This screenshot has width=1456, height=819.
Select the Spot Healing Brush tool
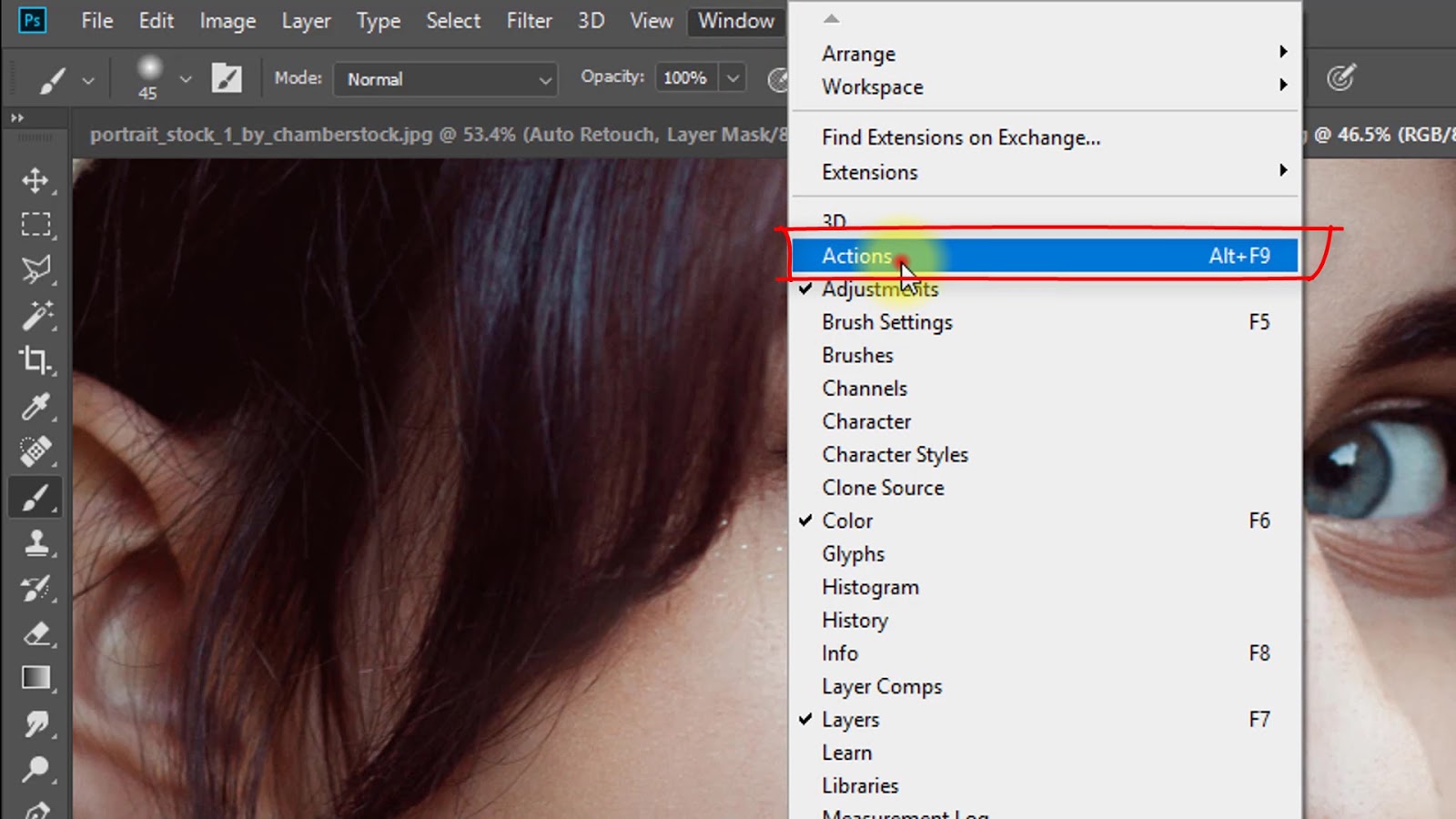(35, 451)
